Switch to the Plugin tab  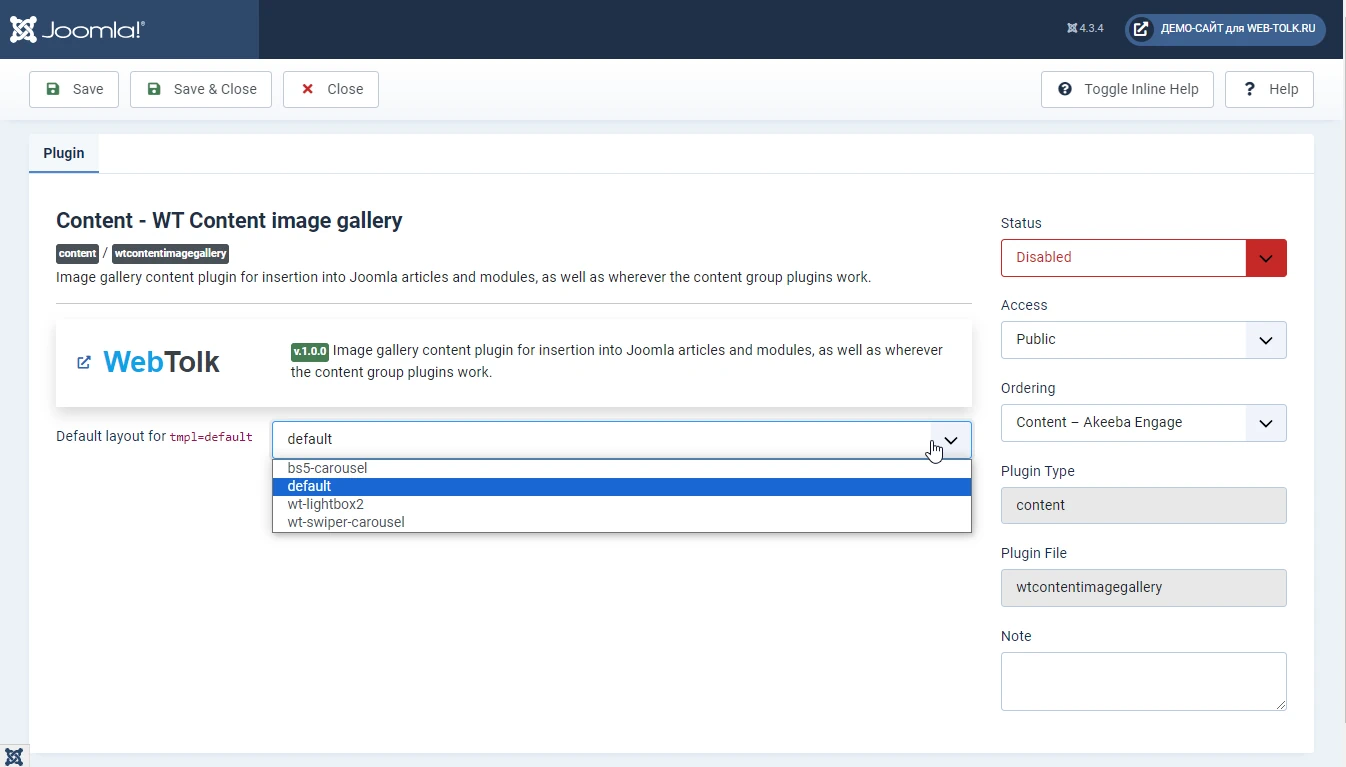[x=64, y=153]
